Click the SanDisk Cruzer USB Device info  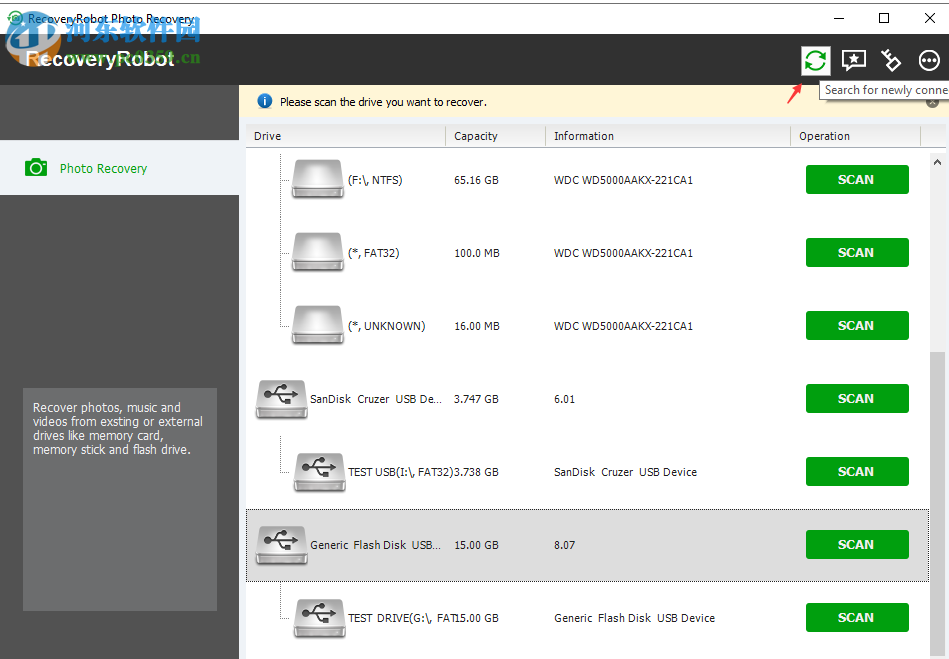(625, 472)
